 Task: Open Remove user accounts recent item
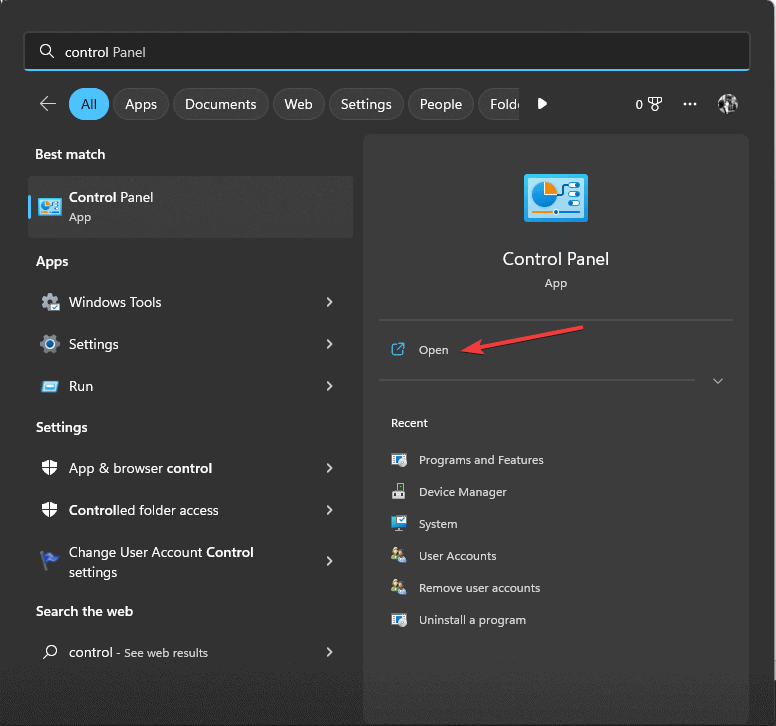tap(479, 588)
